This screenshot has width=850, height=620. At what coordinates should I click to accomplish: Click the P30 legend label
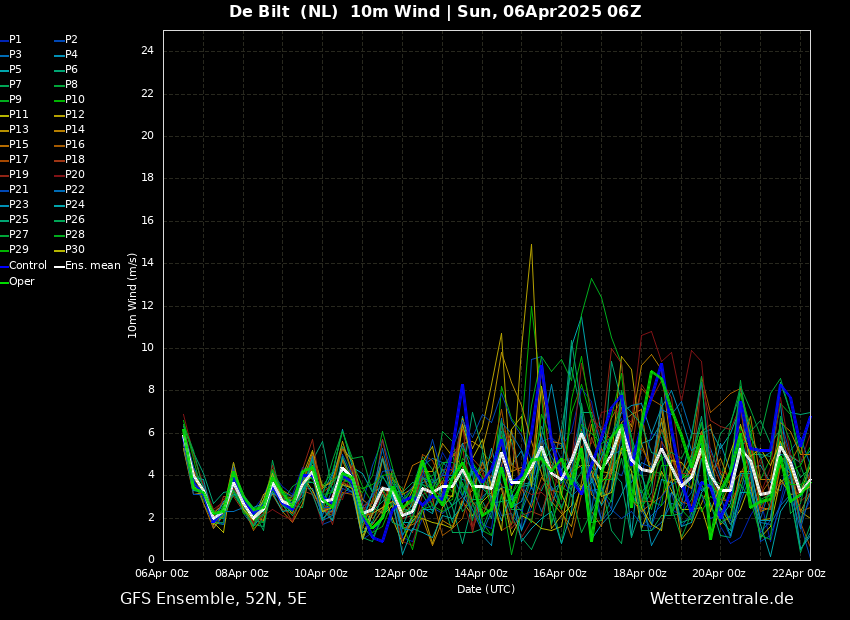[74, 250]
